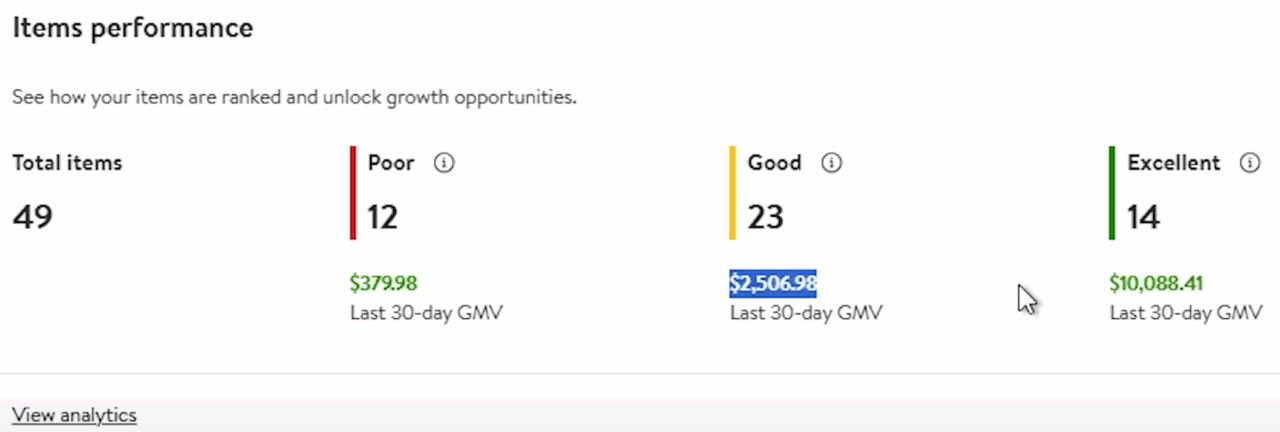Open the View analytics link
Screen dimensions: 1280x432
pyautogui.click(x=74, y=415)
